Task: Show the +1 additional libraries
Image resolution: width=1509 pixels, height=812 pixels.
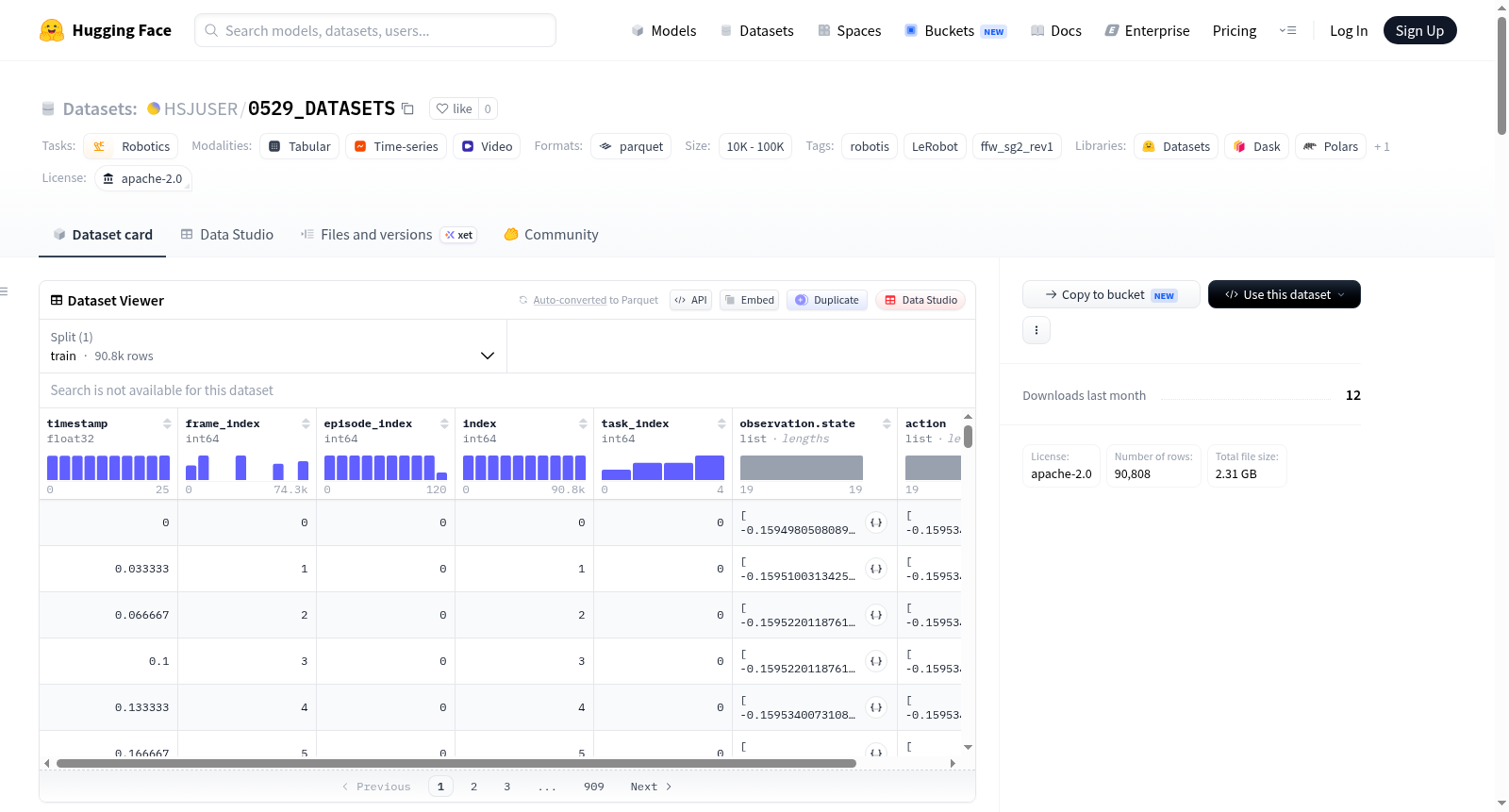Action: click(1382, 147)
